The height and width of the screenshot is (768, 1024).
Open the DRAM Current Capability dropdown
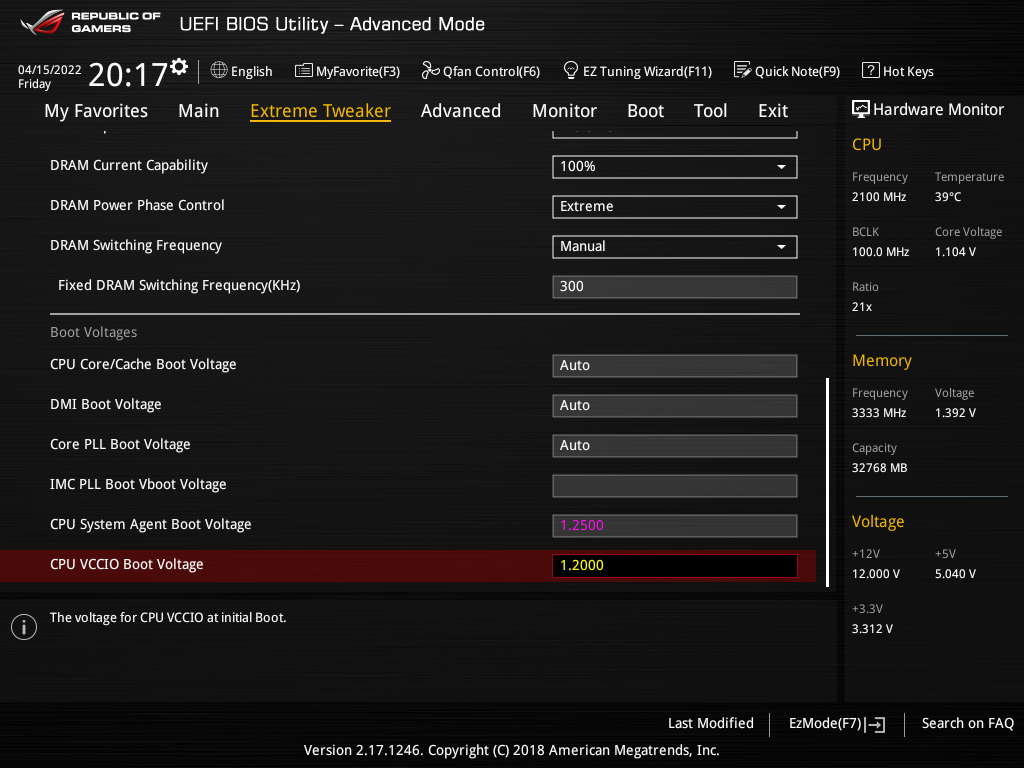675,167
